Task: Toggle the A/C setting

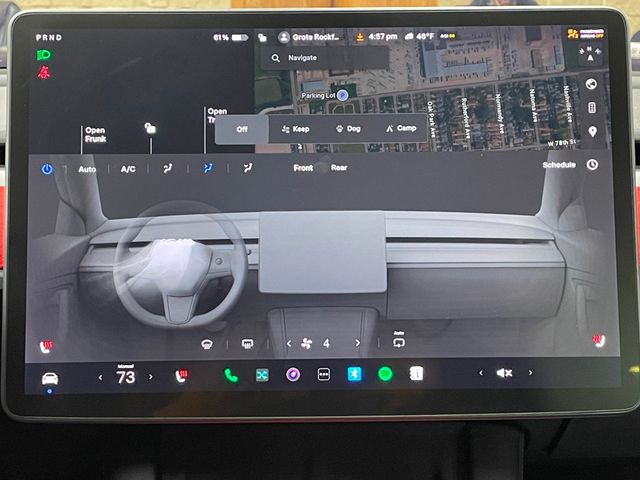Action: (128, 169)
